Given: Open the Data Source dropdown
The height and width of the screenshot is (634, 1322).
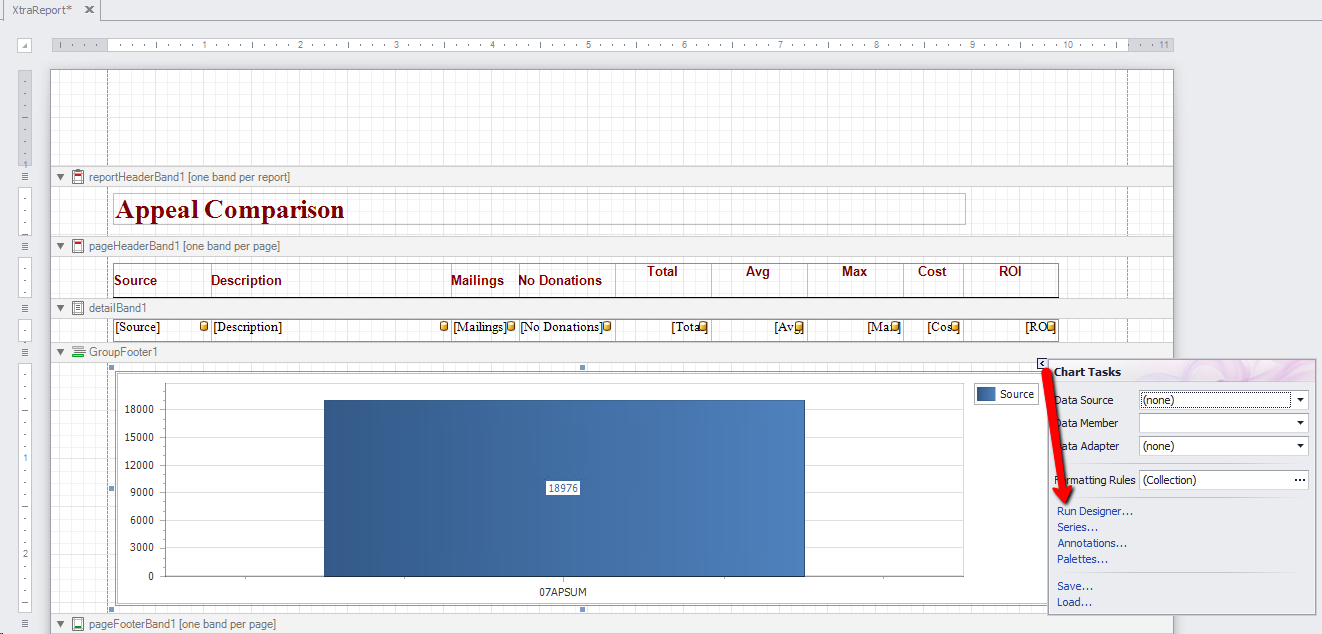Looking at the screenshot, I should point(1301,400).
